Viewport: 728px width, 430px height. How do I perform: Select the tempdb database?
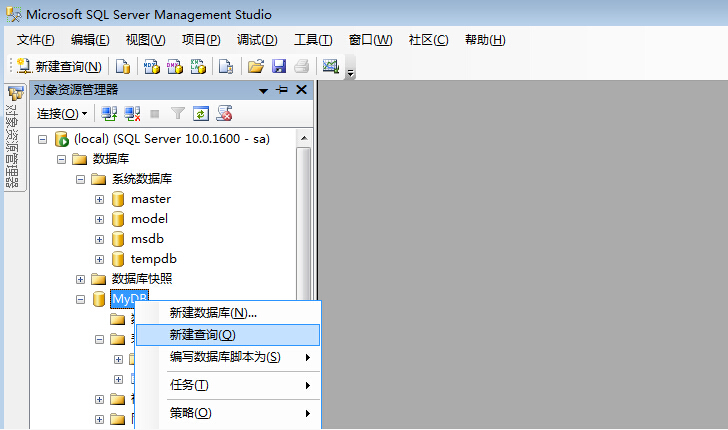[154, 259]
